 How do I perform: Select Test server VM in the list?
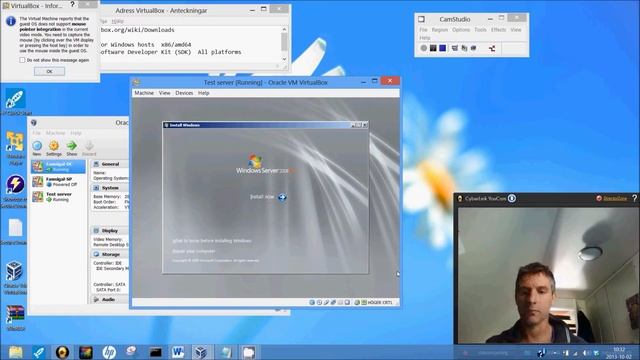pyautogui.click(x=58, y=197)
